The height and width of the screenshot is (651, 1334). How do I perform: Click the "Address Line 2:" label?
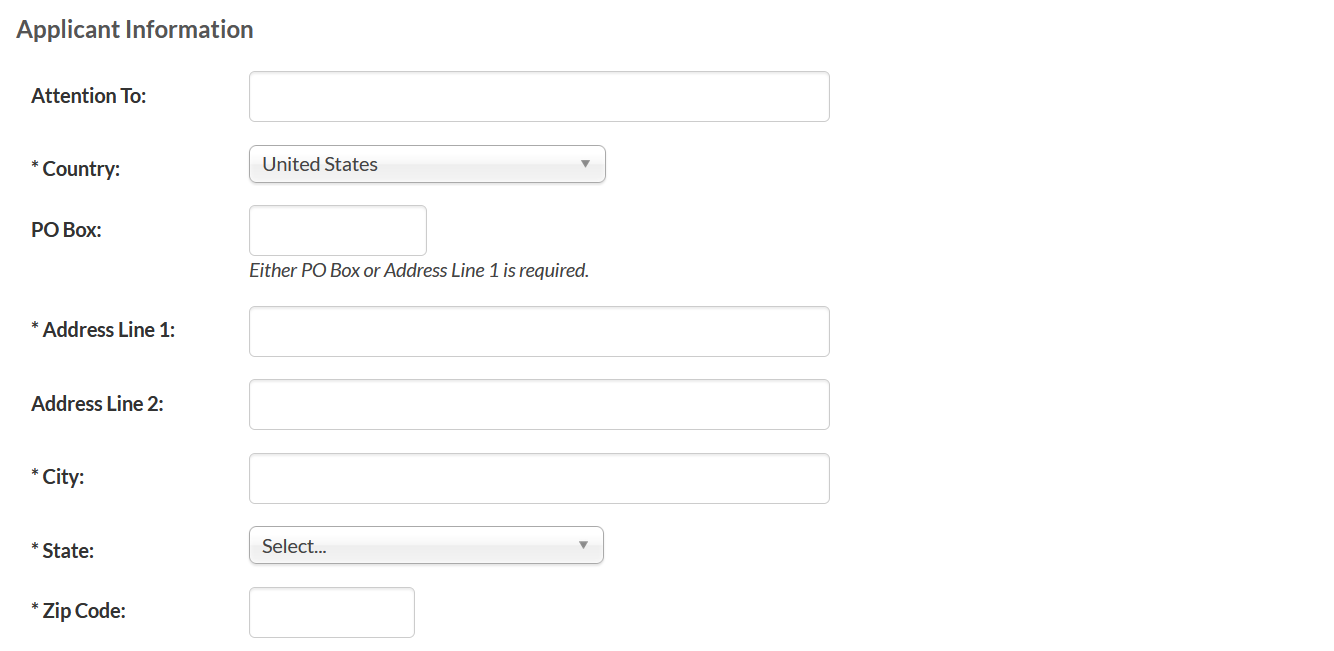pyautogui.click(x=97, y=404)
